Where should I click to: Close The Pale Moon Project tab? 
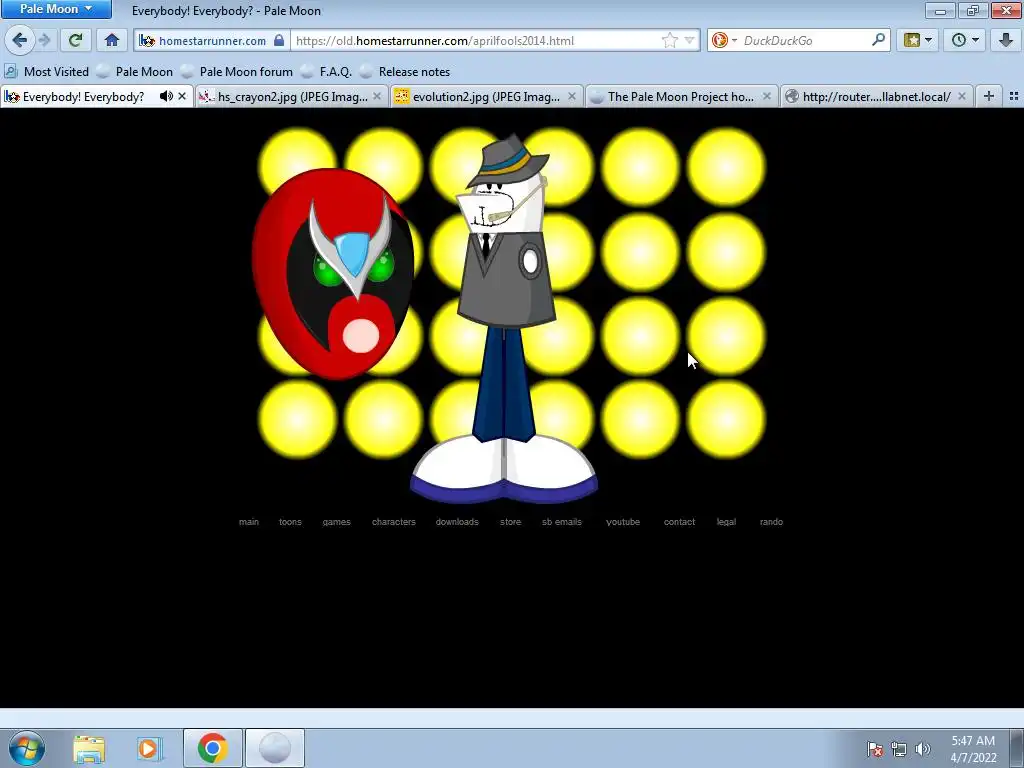(x=767, y=97)
